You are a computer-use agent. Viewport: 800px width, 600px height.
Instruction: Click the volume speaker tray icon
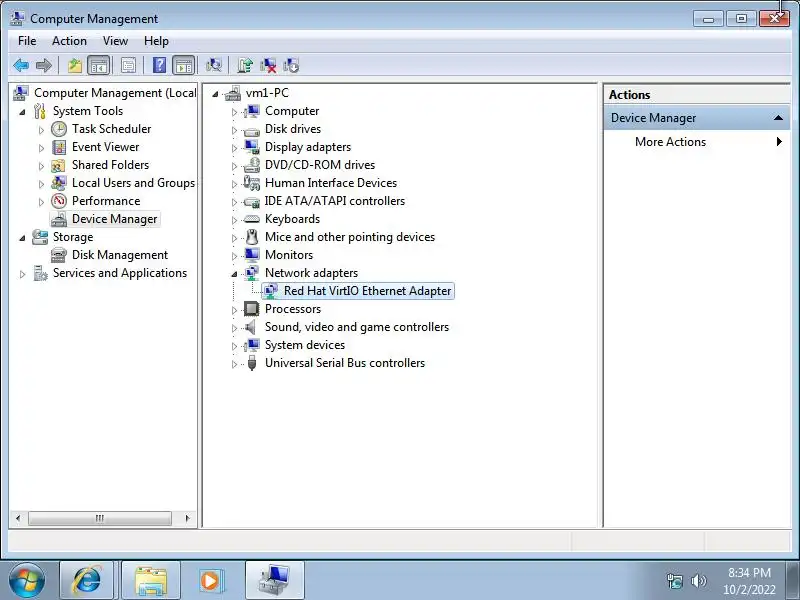point(698,581)
